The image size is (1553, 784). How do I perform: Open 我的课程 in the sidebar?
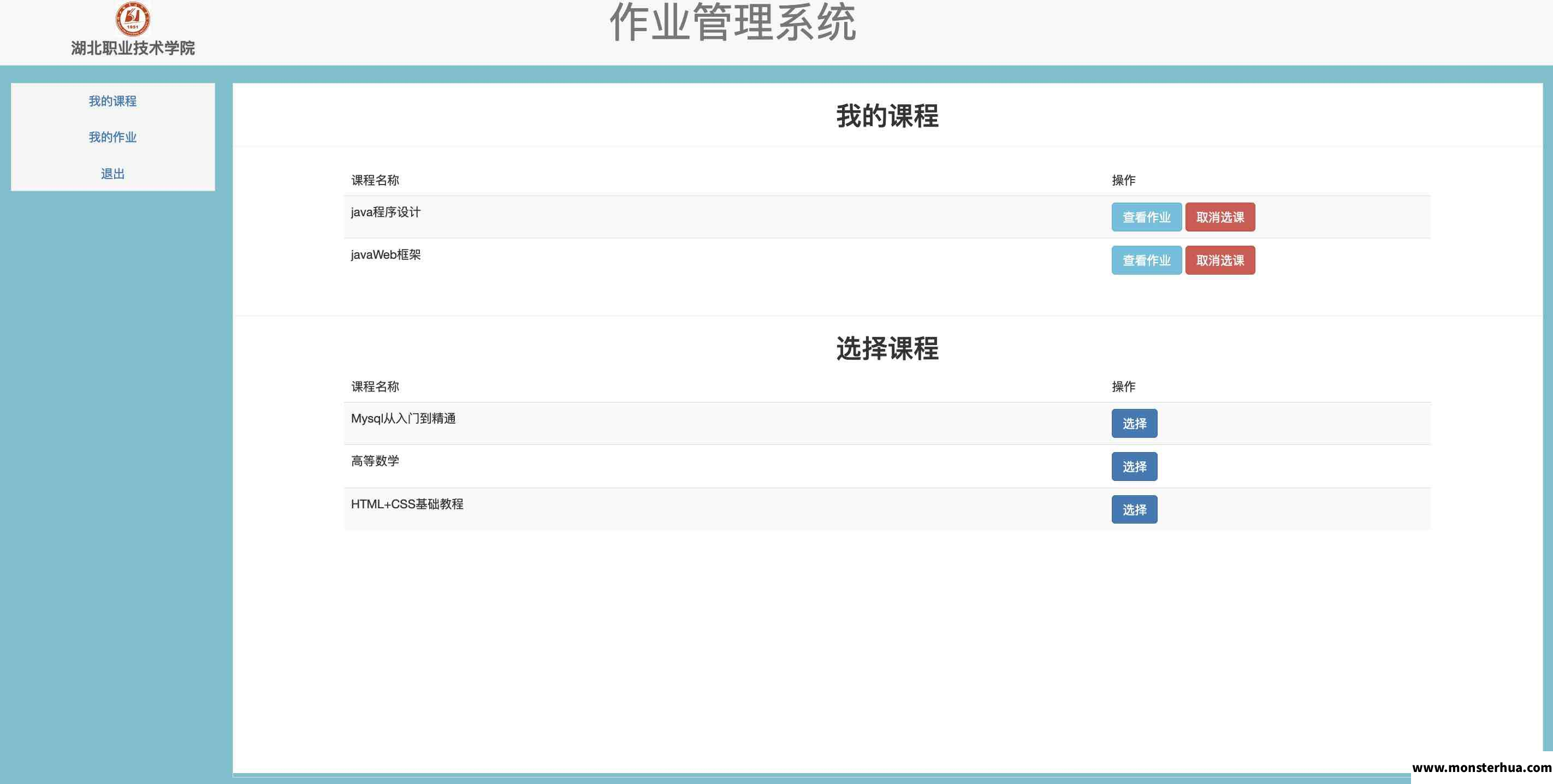pyautogui.click(x=112, y=101)
